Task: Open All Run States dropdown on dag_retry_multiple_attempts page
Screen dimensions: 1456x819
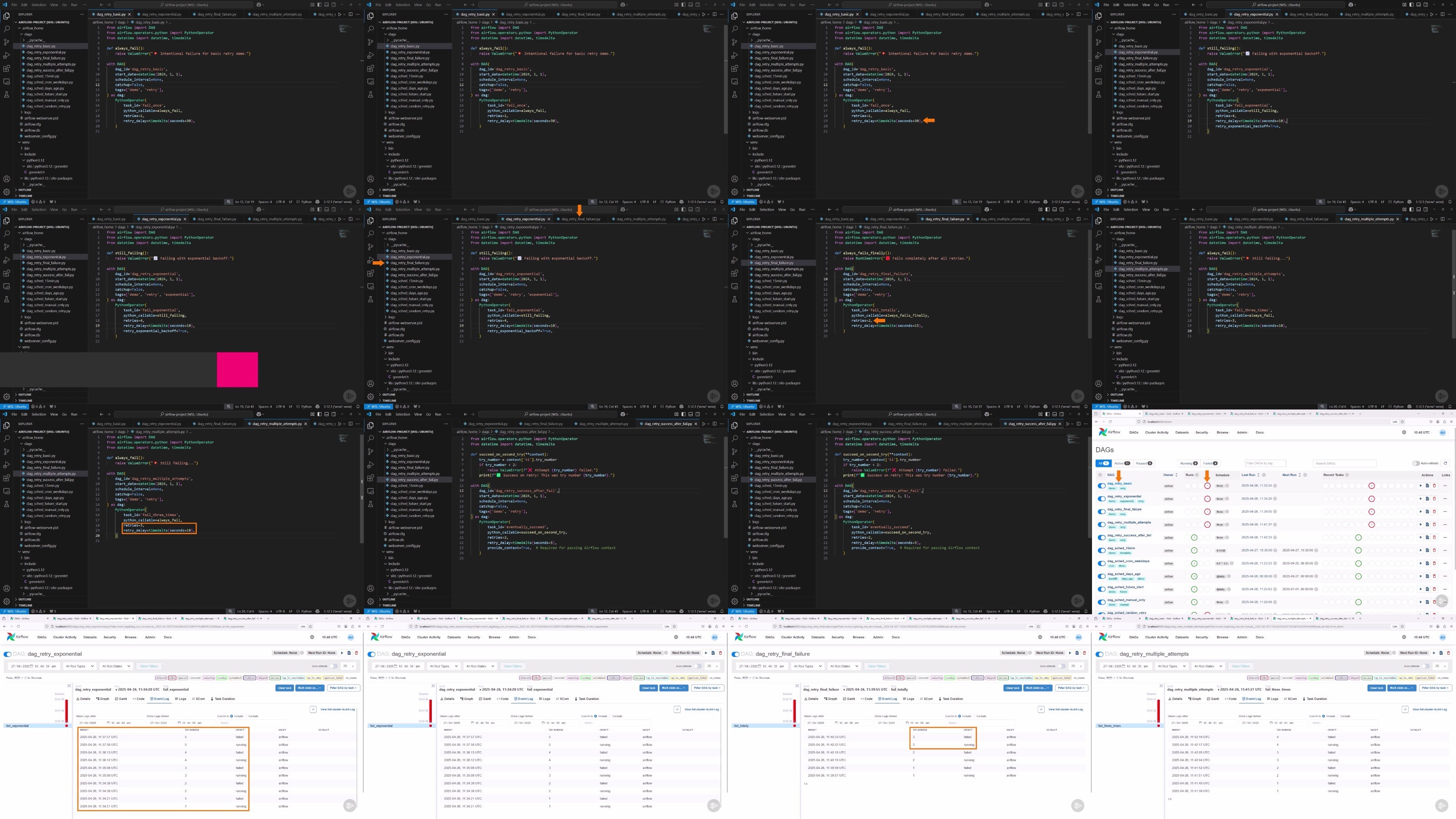Action: pos(1208,667)
